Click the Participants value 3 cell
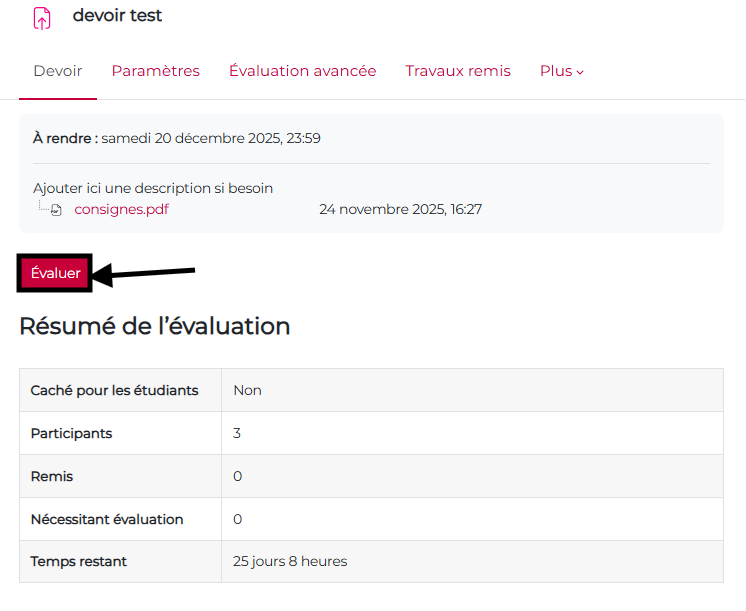This screenshot has width=746, height=611. point(237,433)
